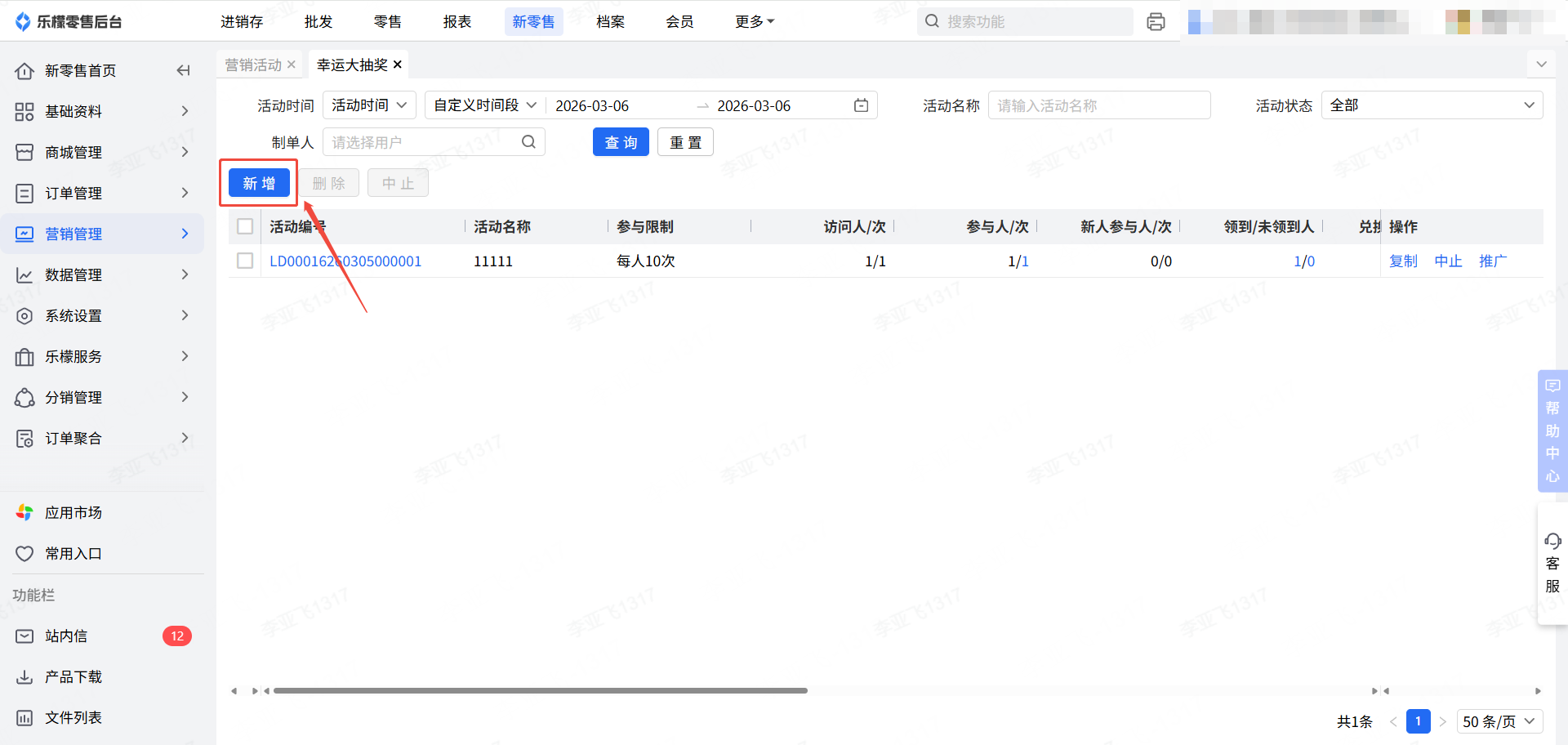Click the 新零售首页 home icon
Viewport: 1568px width, 745px height.
point(24,71)
